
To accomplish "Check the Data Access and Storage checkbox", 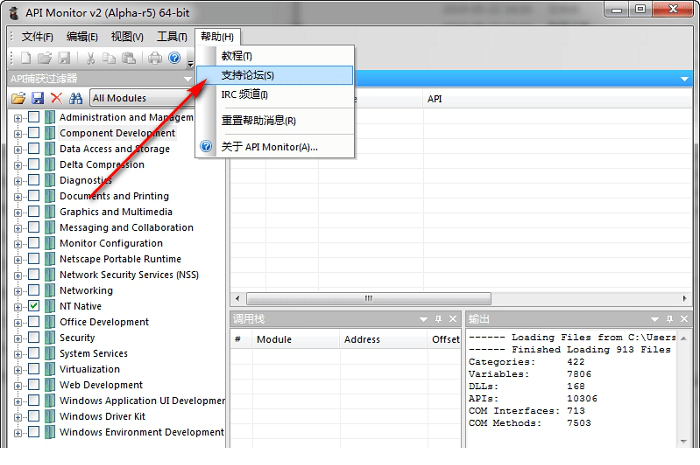I will point(34,149).
